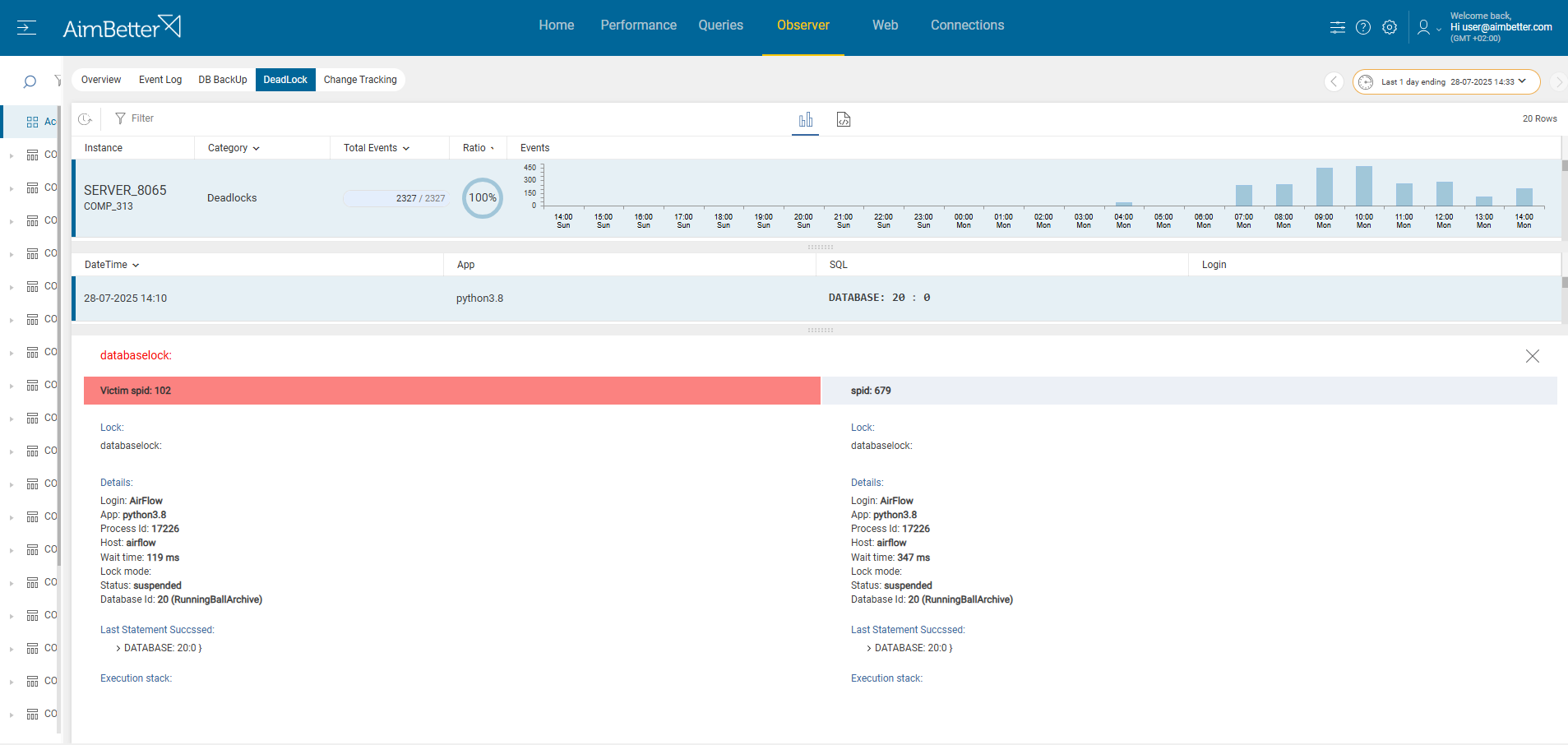Screen dimensions: 1568x745
Task: Click the Events column header
Action: click(535, 148)
